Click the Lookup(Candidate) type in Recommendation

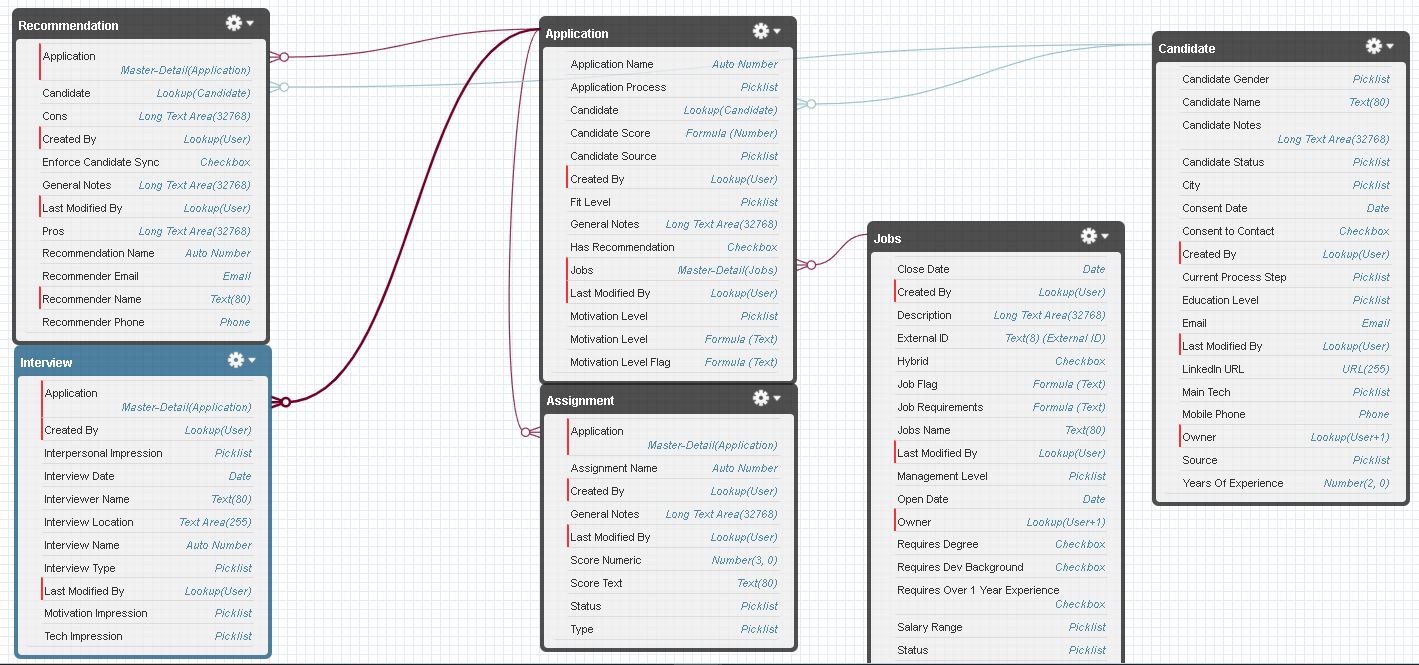coord(203,93)
